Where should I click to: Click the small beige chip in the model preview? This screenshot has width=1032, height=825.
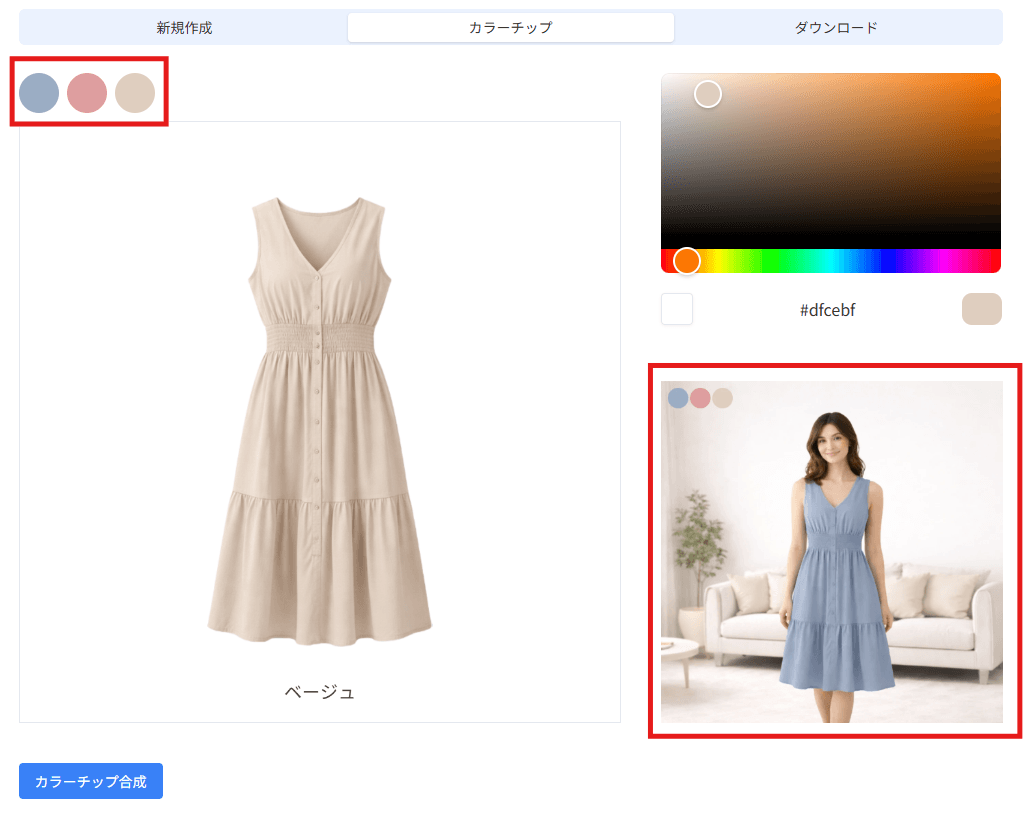[722, 398]
